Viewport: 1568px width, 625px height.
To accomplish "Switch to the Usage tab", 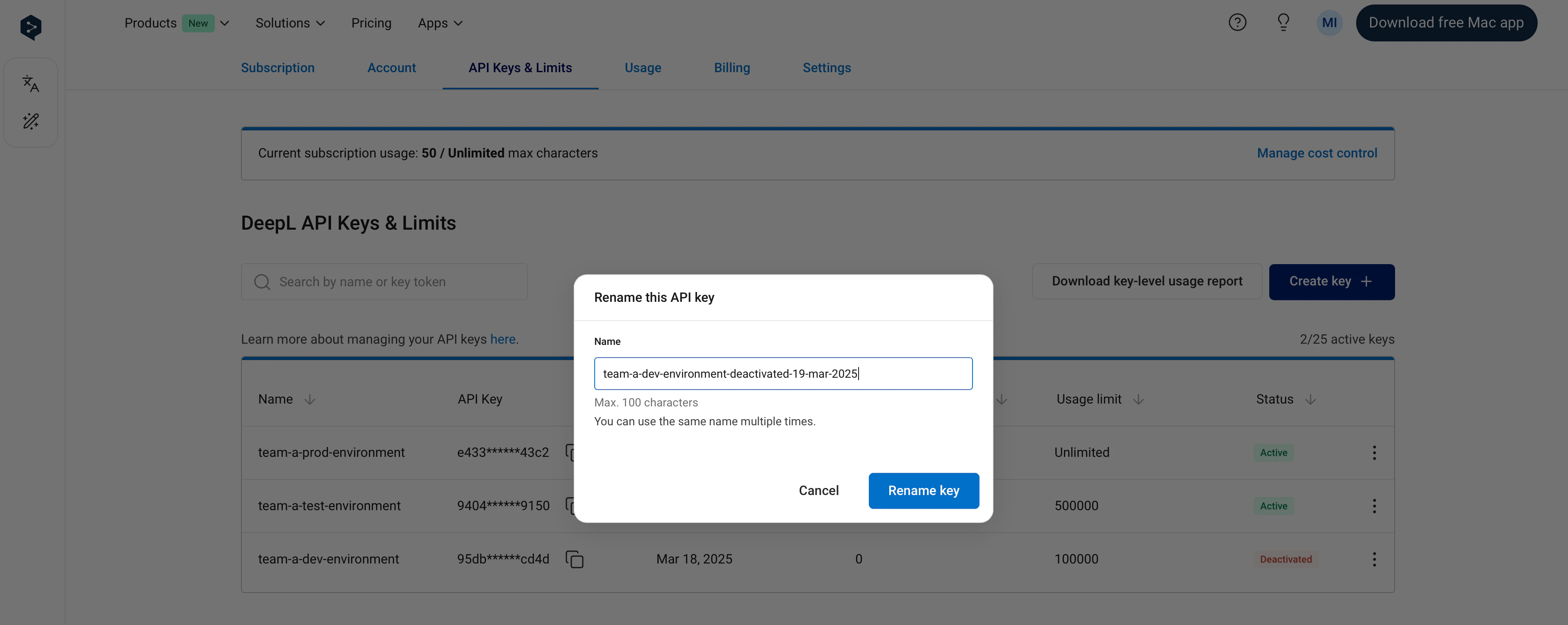I will pos(642,68).
